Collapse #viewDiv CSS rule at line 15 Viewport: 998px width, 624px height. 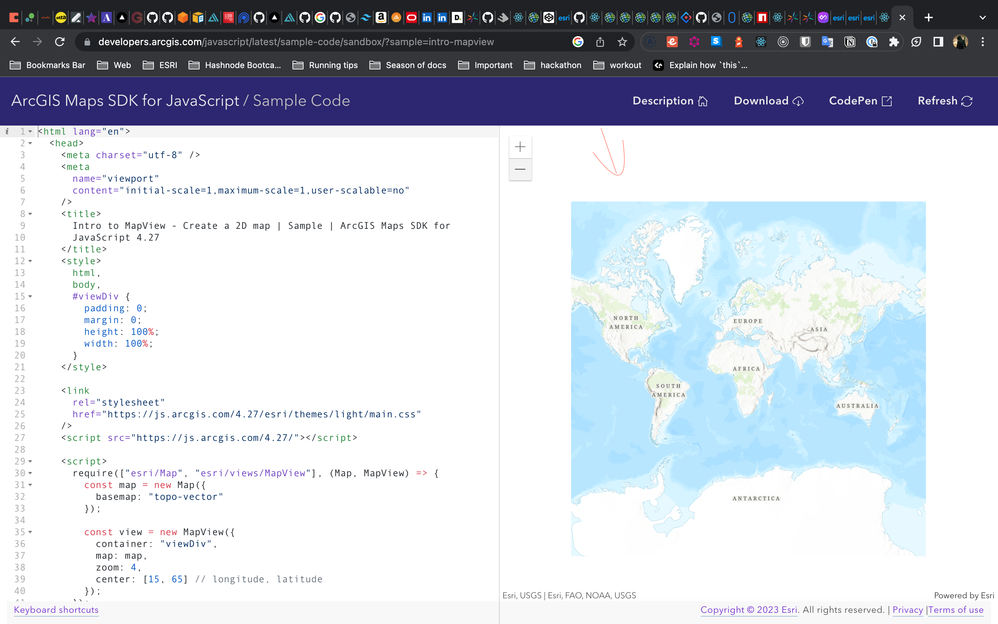30,296
